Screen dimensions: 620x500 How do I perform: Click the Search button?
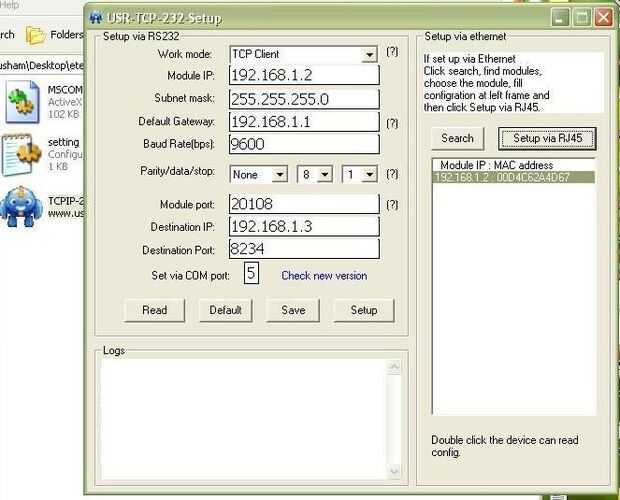click(457, 138)
